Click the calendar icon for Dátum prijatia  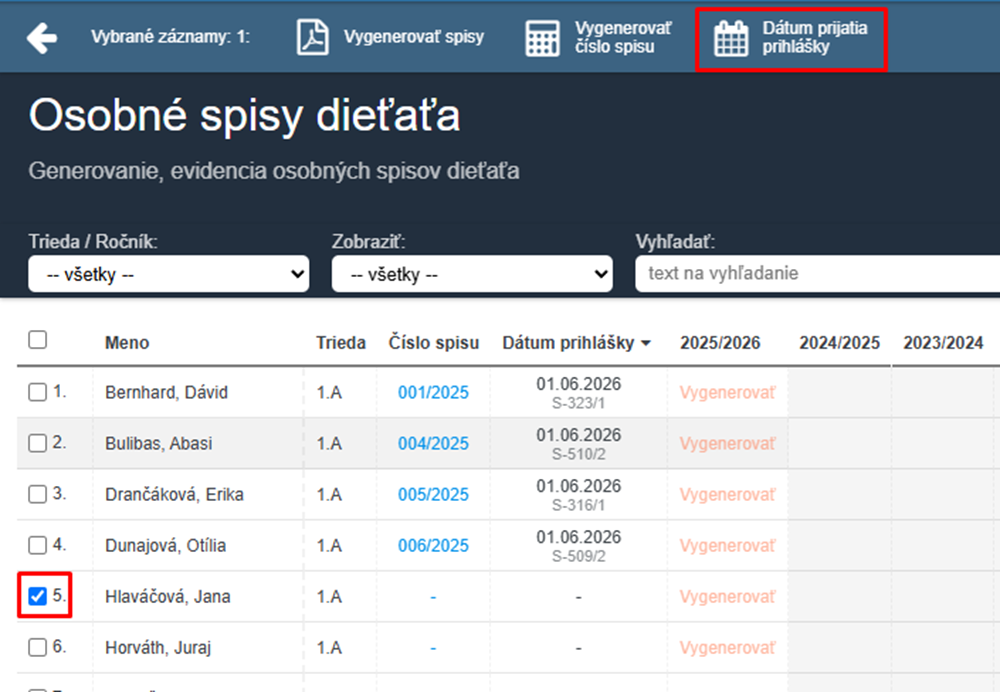[x=731, y=38]
